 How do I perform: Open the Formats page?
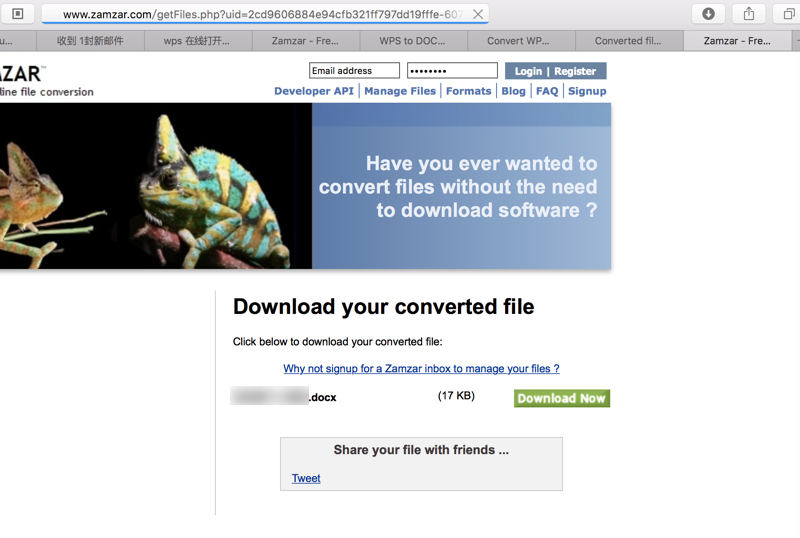click(x=468, y=91)
